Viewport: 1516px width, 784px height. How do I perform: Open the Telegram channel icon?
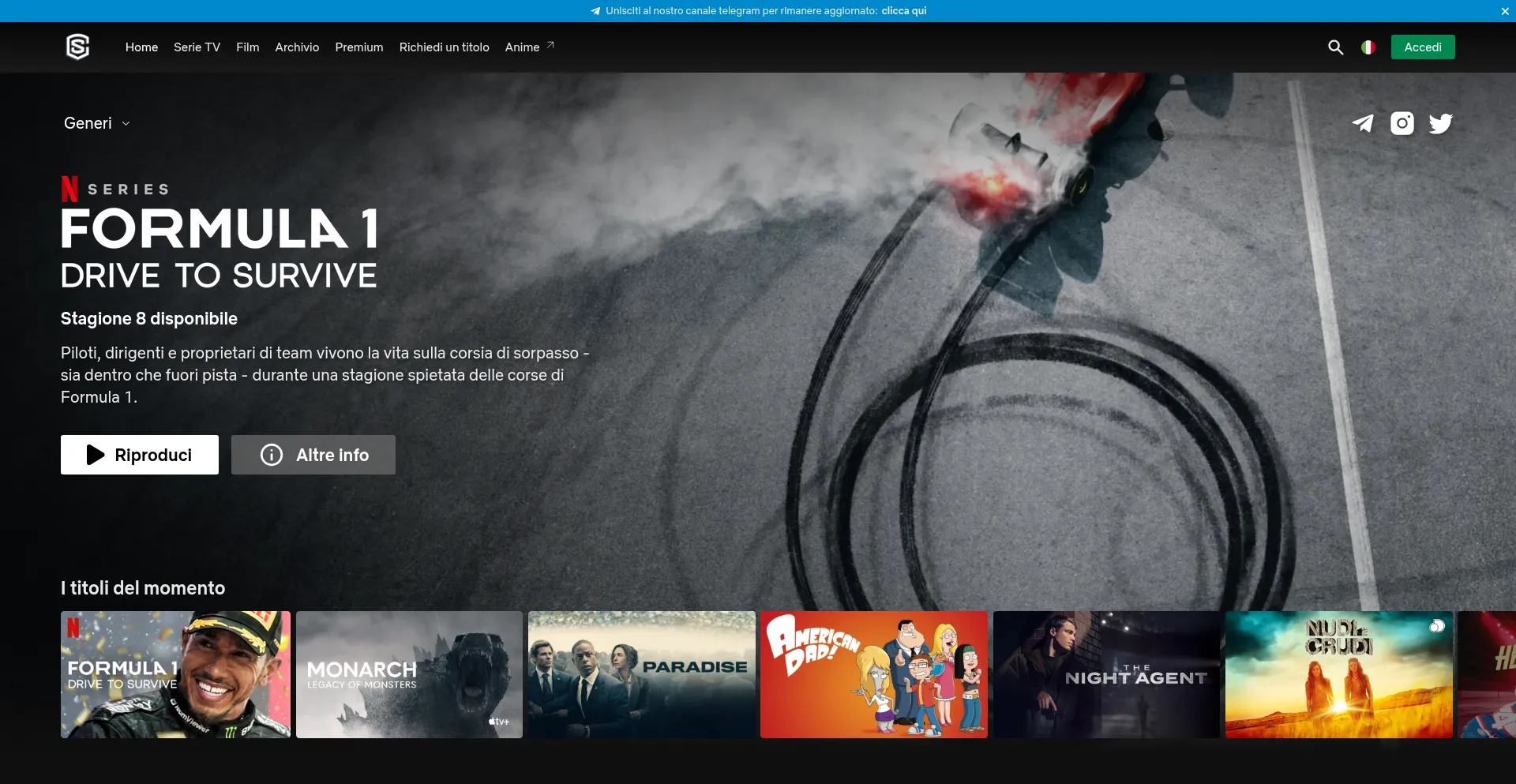(1363, 123)
